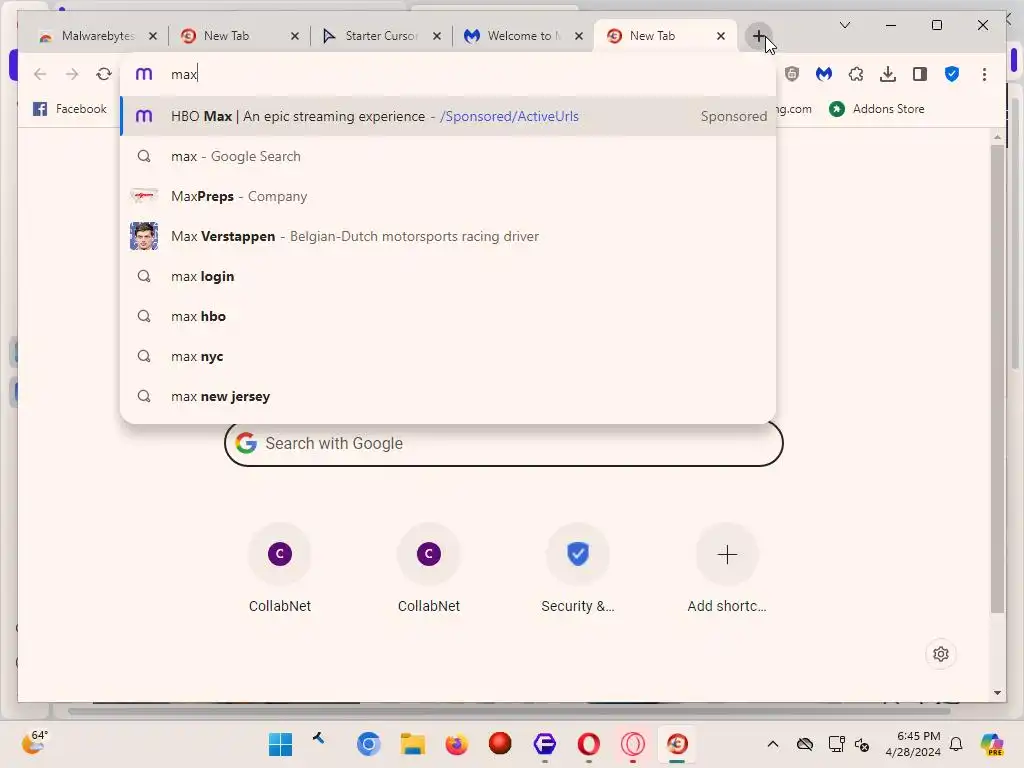Go forward to next page
This screenshot has height=768, width=1024.
coord(72,74)
